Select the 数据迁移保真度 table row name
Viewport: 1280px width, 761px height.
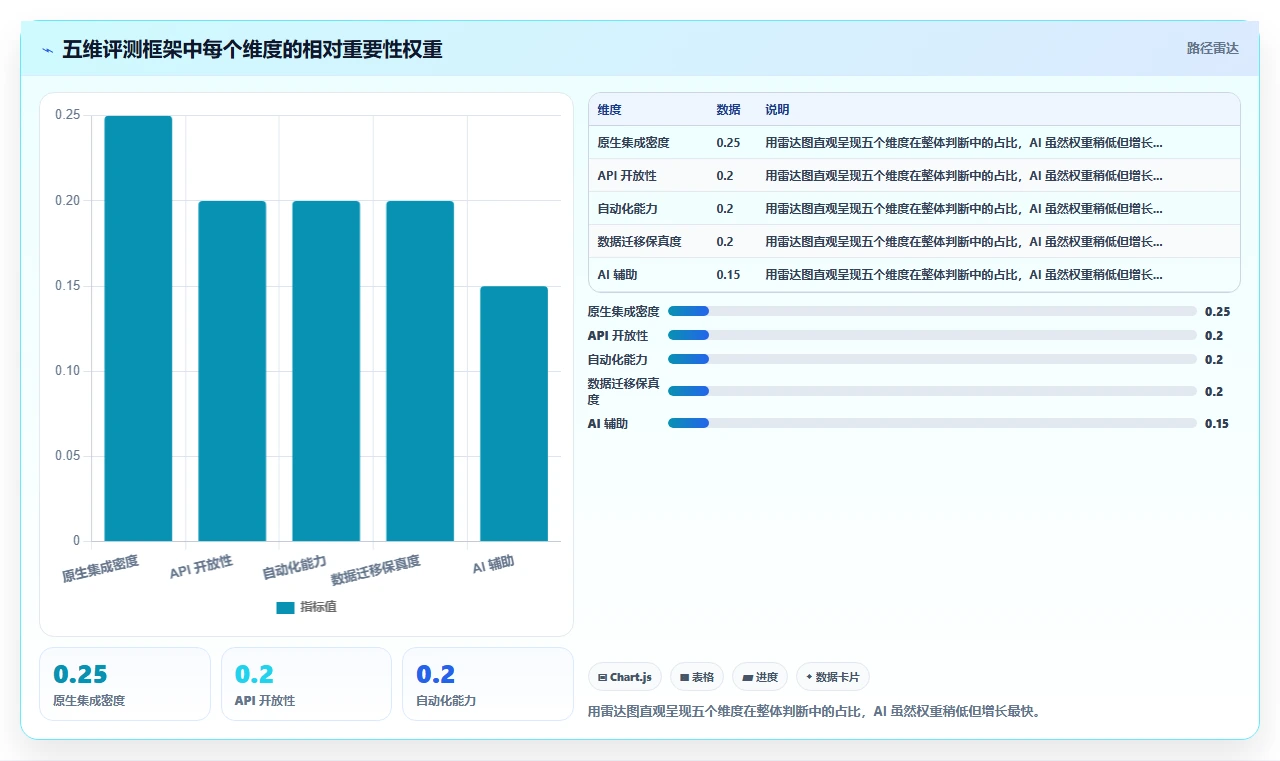(640, 241)
